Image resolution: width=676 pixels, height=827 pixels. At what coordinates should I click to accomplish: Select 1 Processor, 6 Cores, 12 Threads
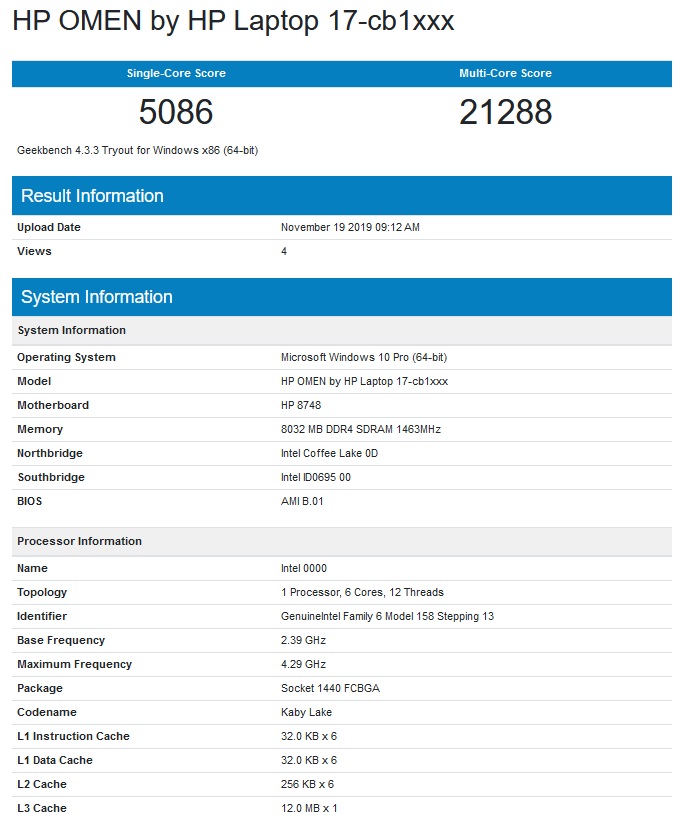[362, 592]
